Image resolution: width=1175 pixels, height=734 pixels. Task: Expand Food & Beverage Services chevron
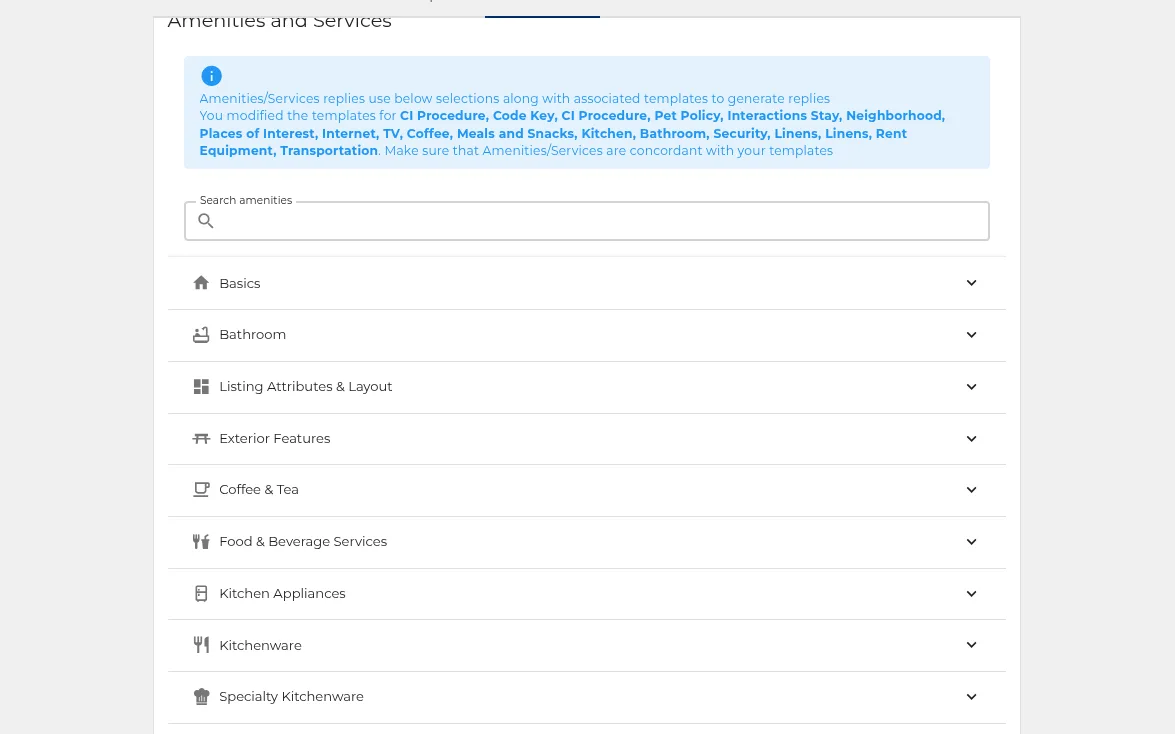pos(971,541)
